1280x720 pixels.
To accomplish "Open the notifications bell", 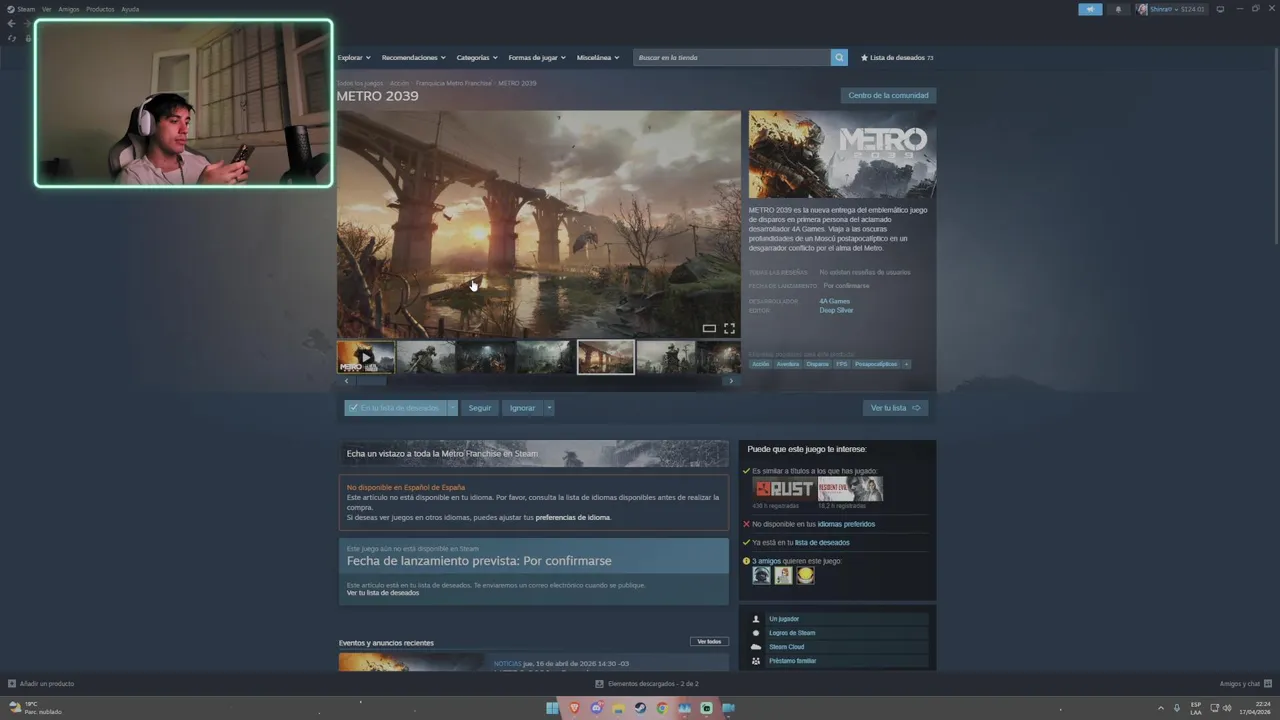I will pyautogui.click(x=1118, y=9).
